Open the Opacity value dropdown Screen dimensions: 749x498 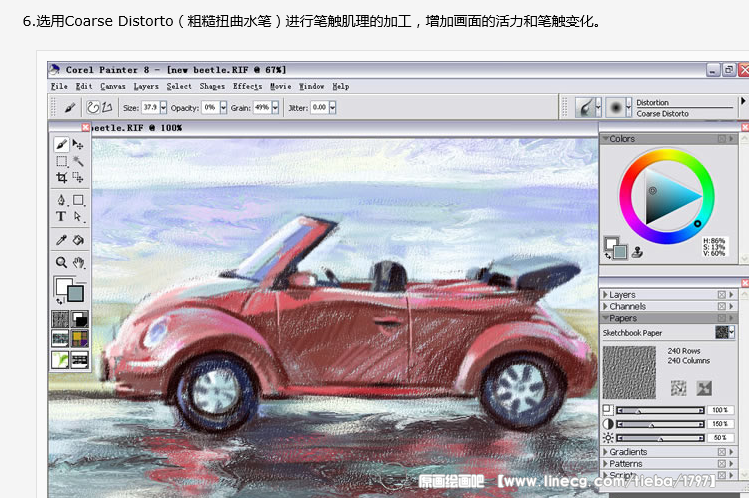[223, 107]
